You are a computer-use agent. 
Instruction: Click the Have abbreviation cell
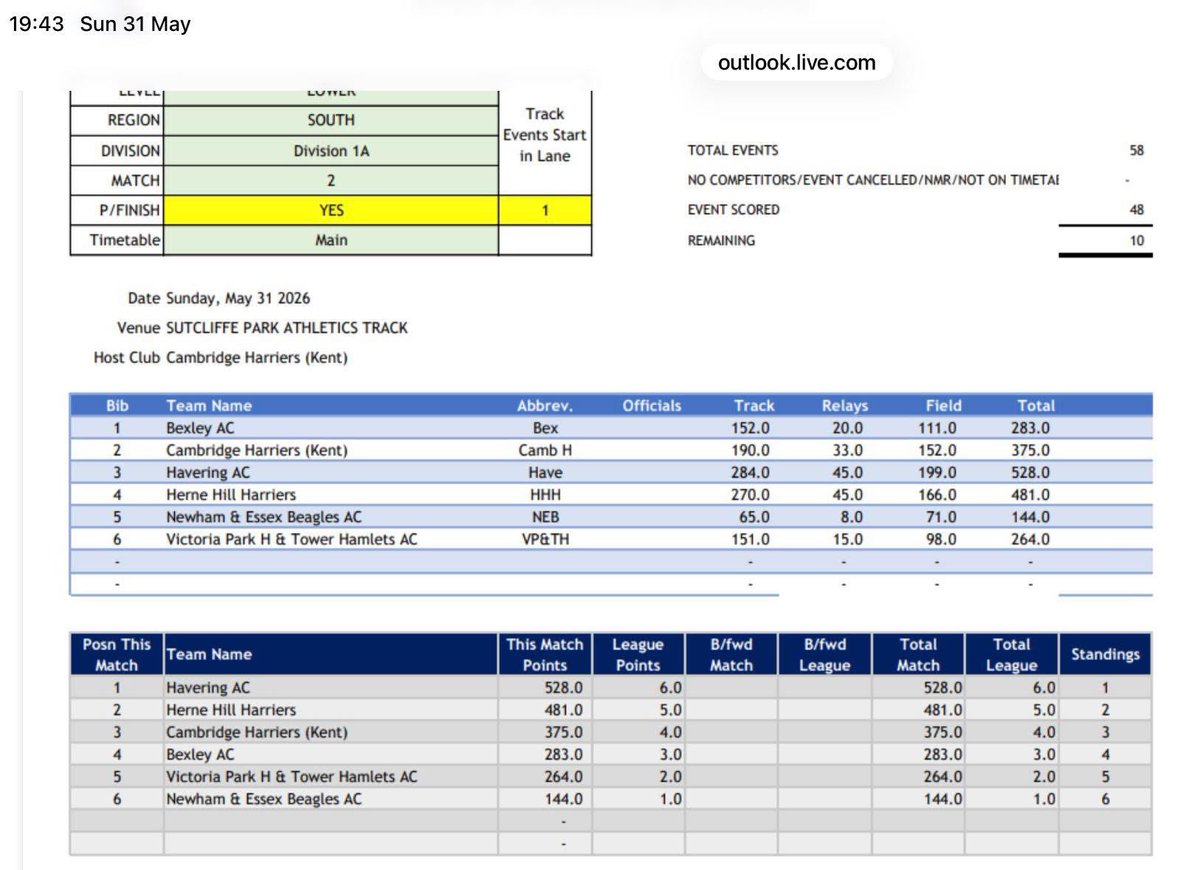(545, 472)
